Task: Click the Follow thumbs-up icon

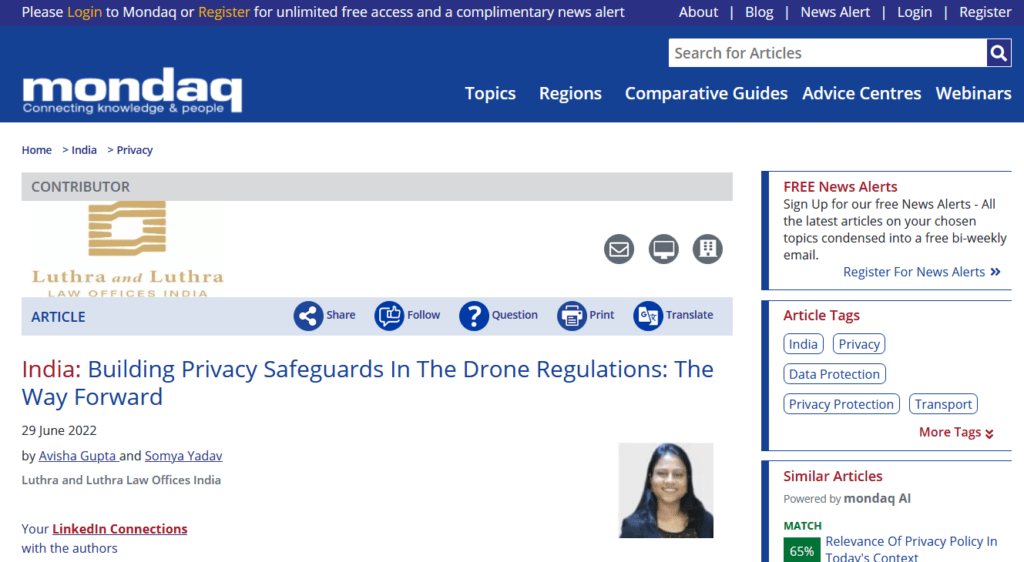Action: point(389,316)
